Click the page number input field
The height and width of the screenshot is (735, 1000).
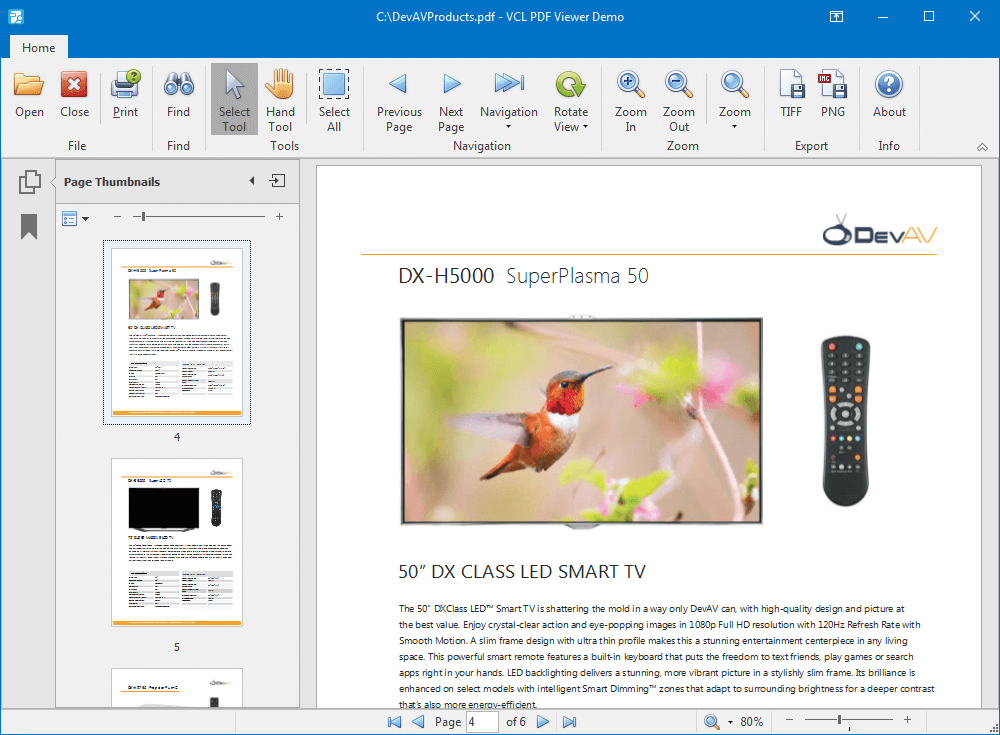[x=482, y=722]
